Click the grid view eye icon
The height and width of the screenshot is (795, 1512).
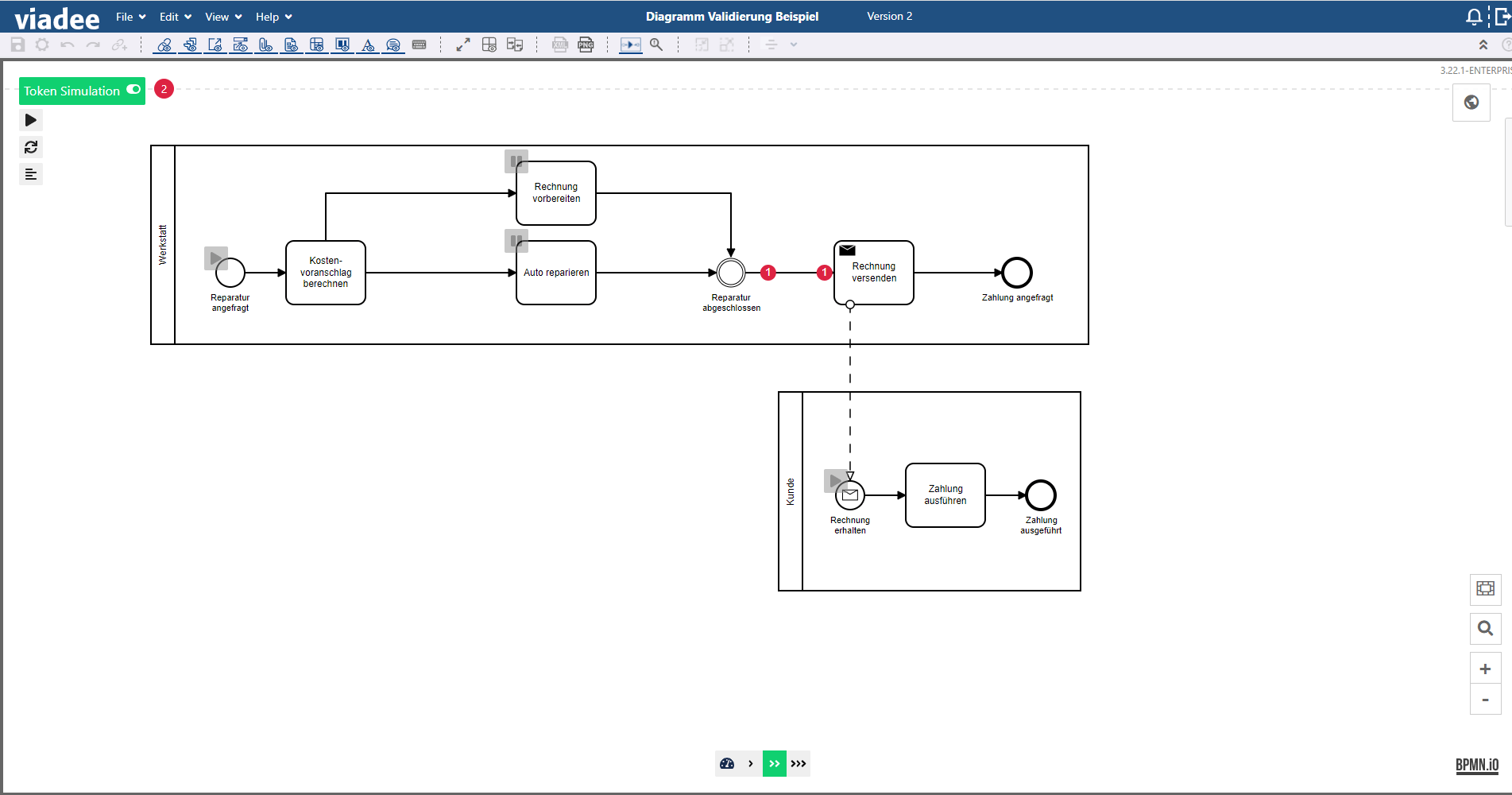tap(489, 45)
